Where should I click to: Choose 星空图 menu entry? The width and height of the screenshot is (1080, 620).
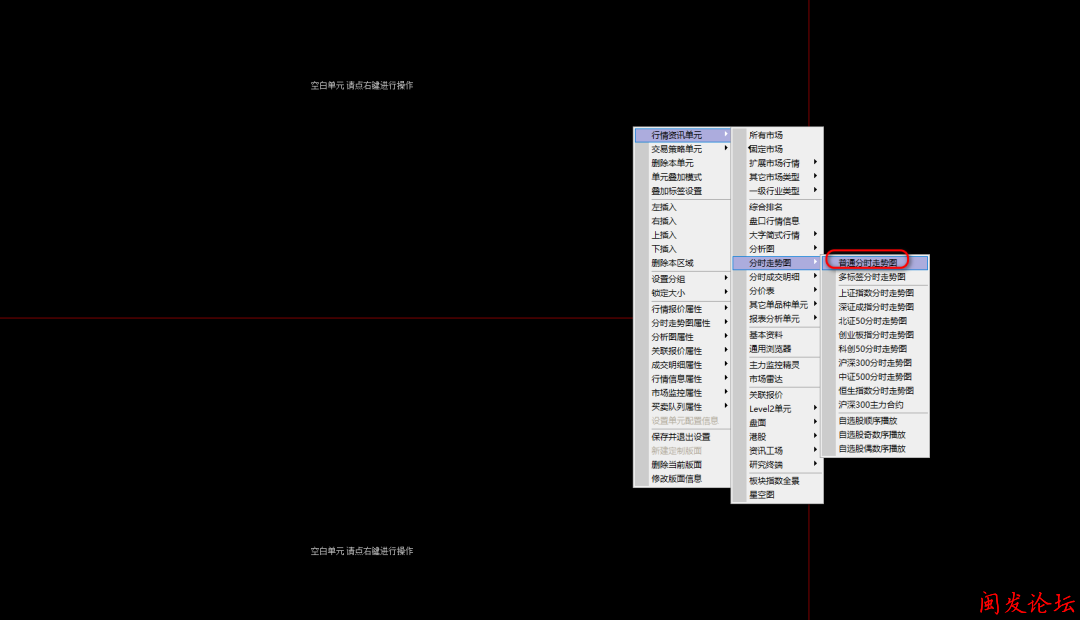click(x=762, y=495)
